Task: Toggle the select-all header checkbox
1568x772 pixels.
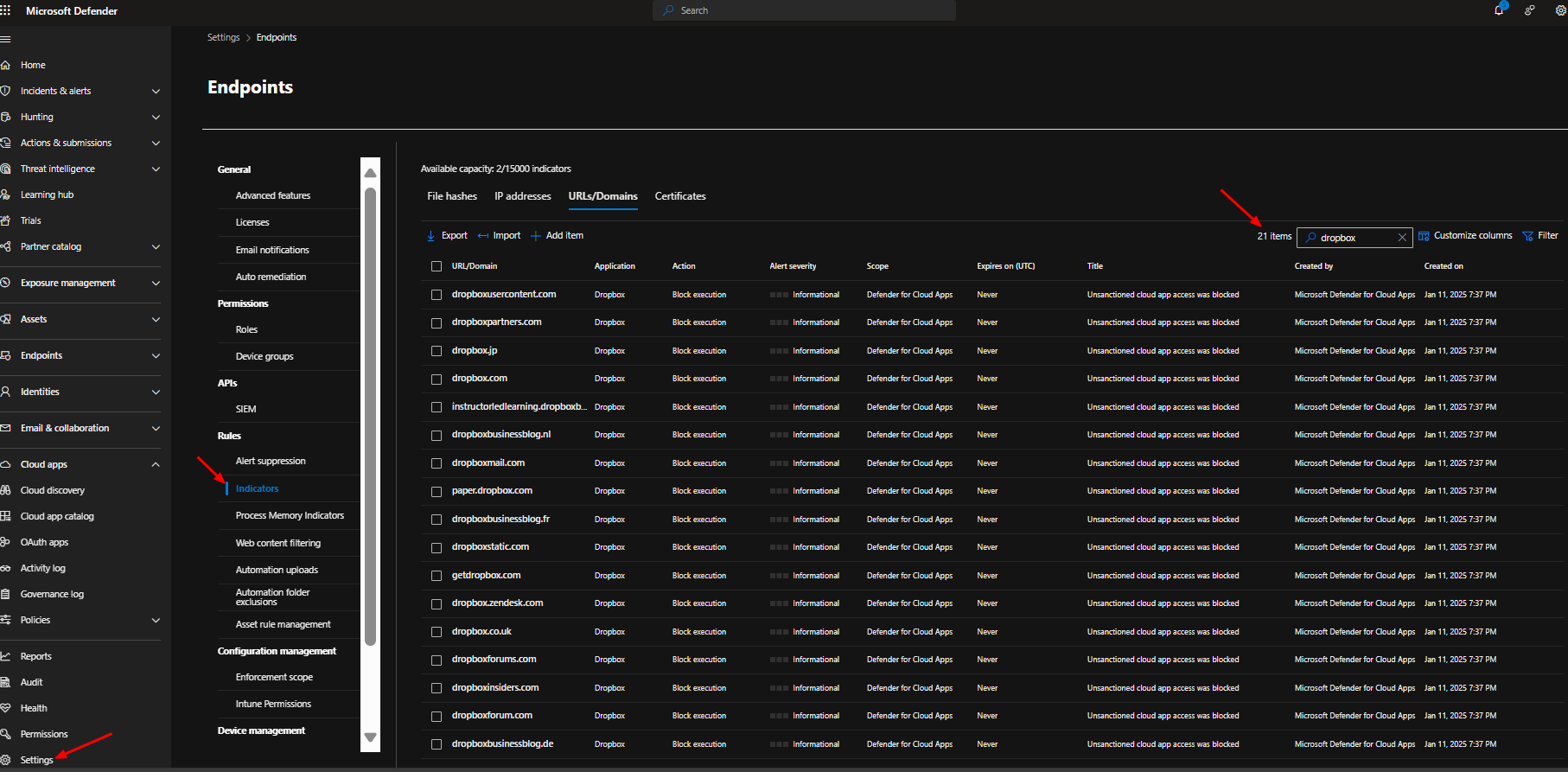Action: [x=437, y=266]
